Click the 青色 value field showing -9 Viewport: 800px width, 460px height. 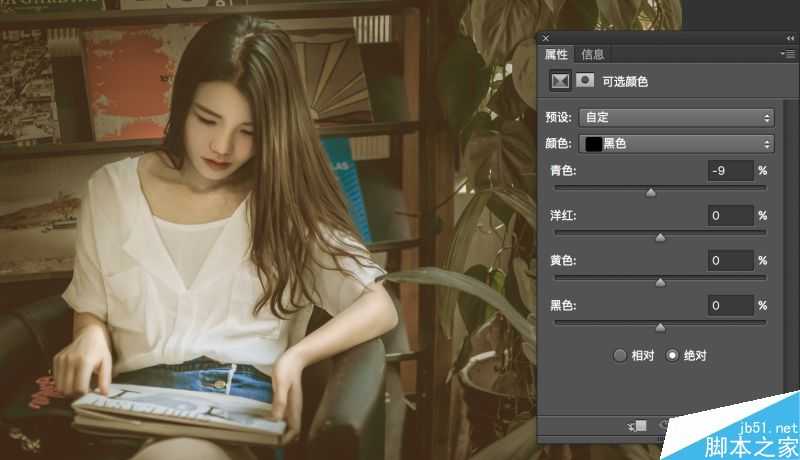pos(729,171)
